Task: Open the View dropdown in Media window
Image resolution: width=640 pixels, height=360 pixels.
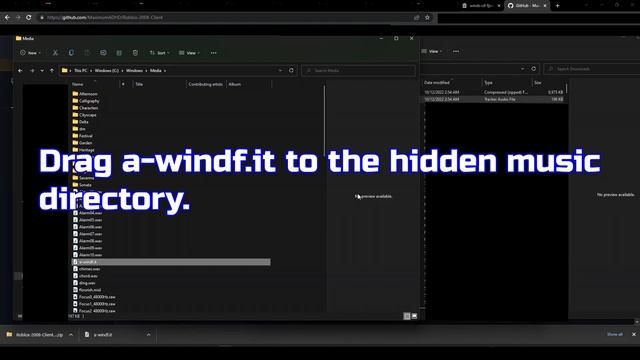Action: tap(190, 53)
